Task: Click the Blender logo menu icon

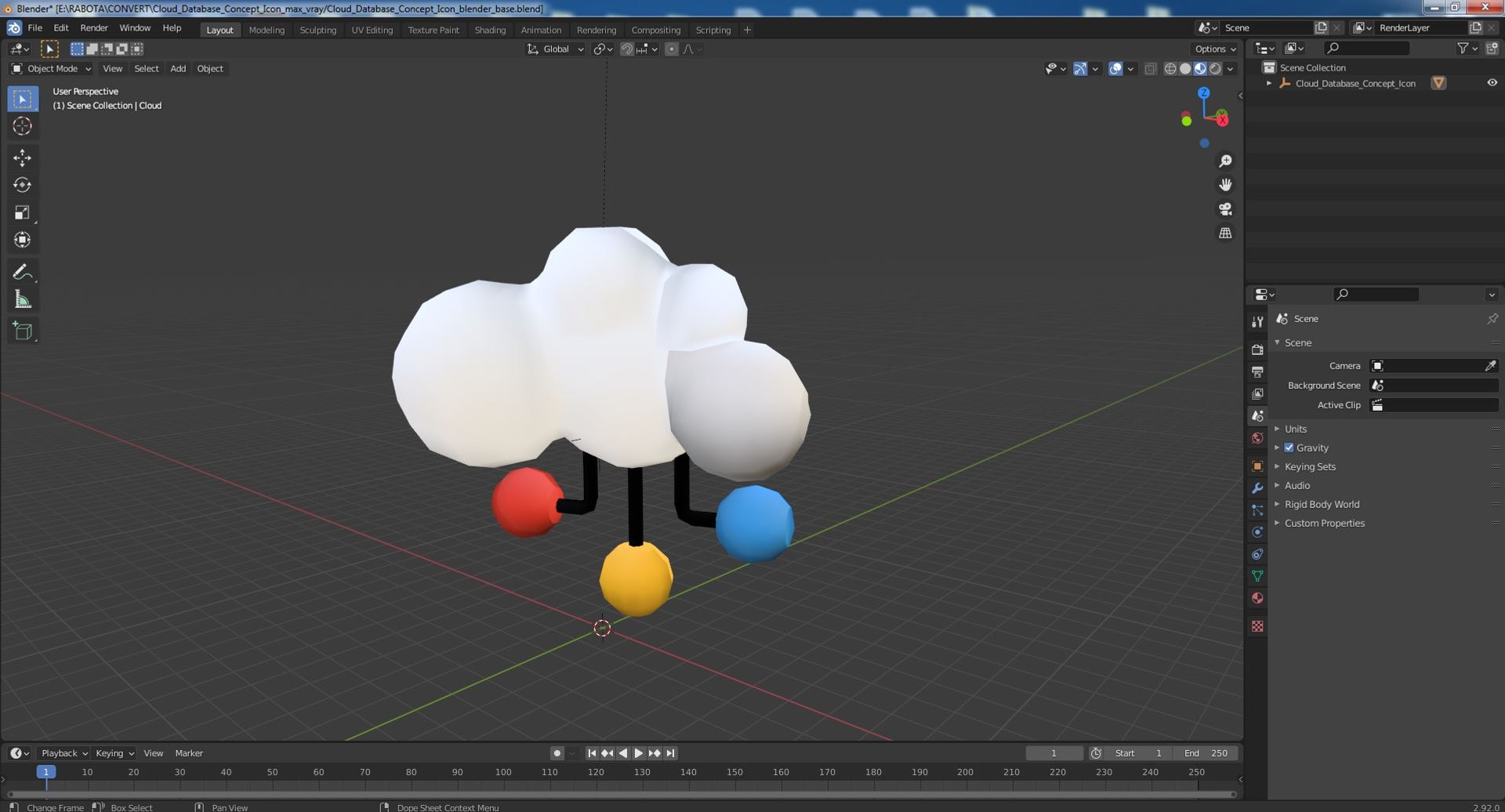Action: pyautogui.click(x=14, y=28)
